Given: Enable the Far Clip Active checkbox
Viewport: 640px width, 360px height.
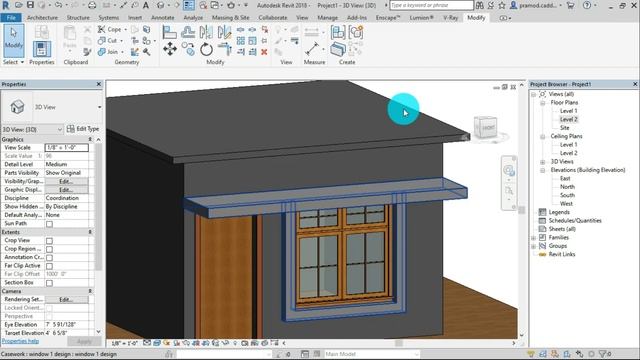Looking at the screenshot, I should point(49,266).
